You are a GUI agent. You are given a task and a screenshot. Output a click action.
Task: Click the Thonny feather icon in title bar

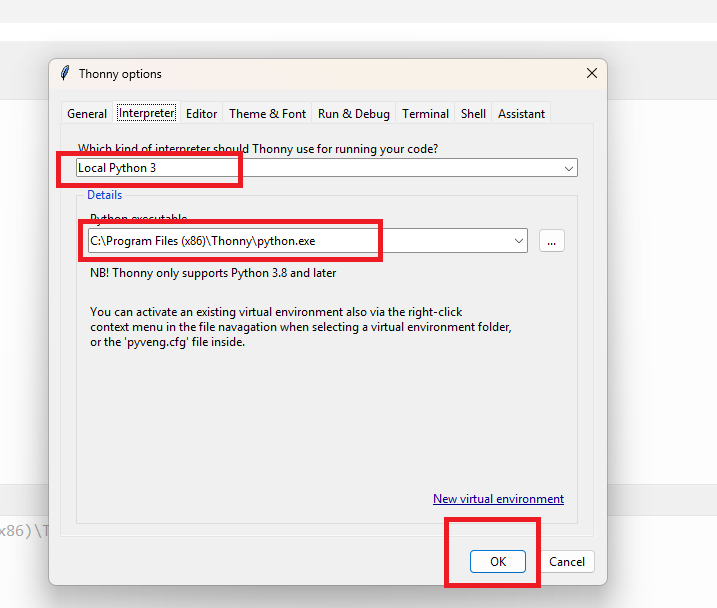[65, 73]
